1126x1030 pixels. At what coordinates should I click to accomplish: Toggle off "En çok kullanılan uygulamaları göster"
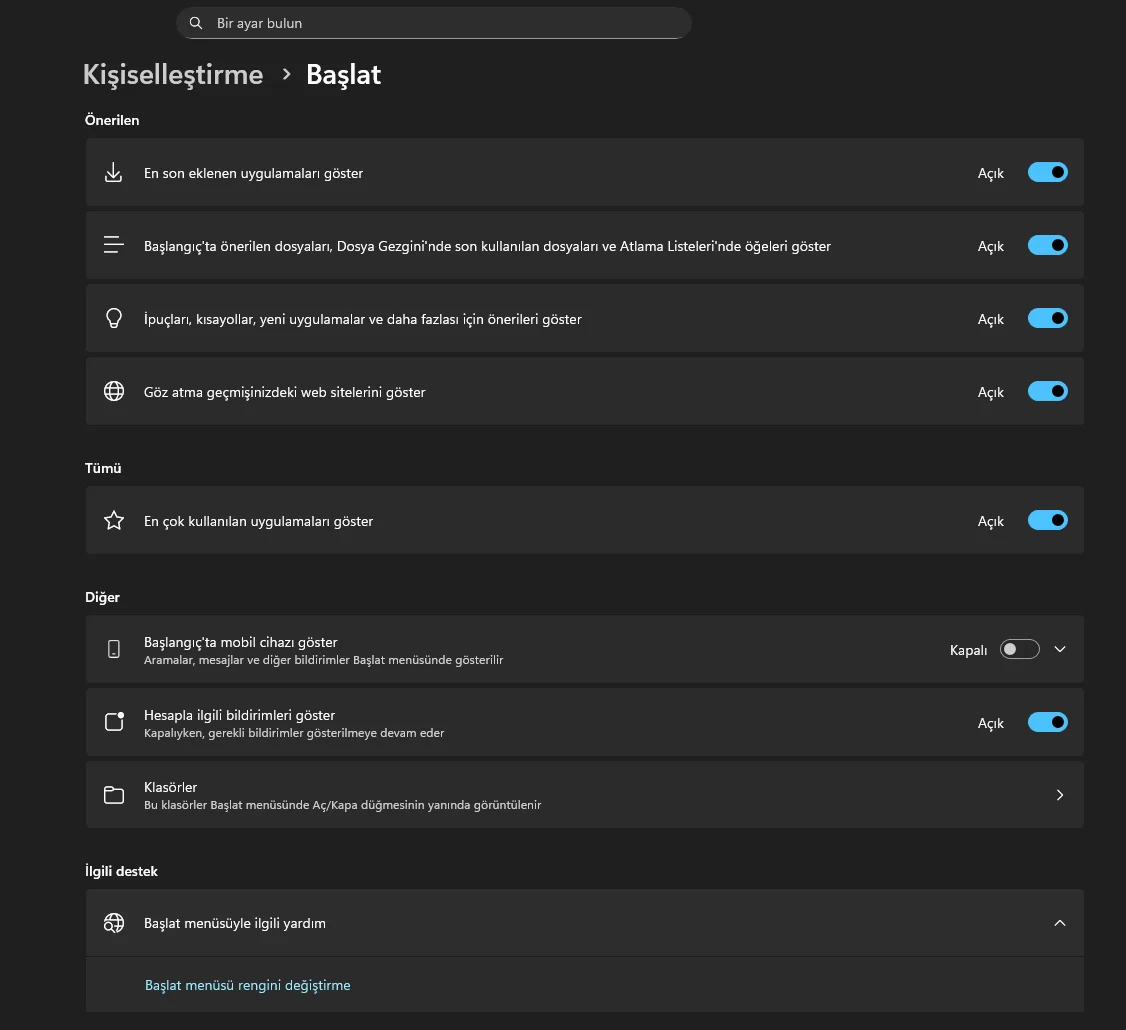point(1047,521)
